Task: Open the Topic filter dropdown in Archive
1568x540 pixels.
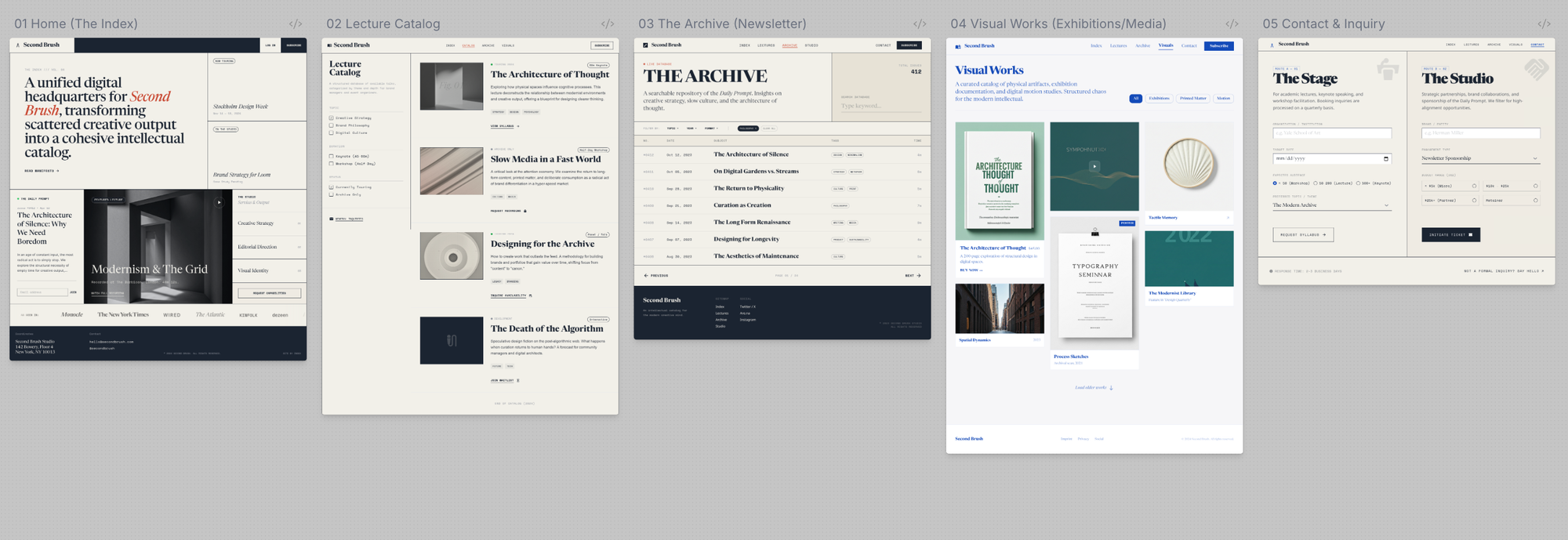Action: click(672, 129)
